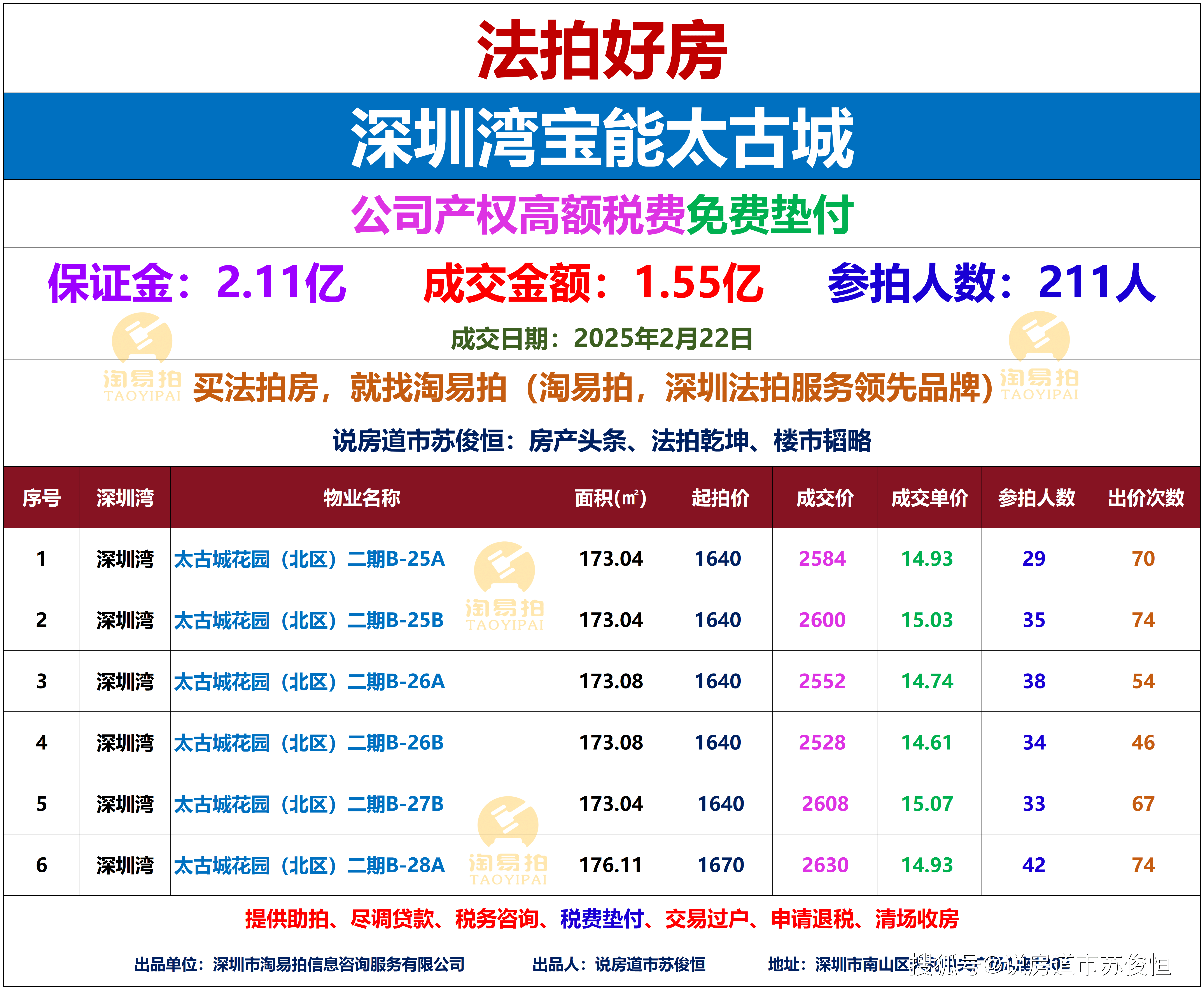Select the unit price 14.74
This screenshot has height=990, width=1204.
927,681
